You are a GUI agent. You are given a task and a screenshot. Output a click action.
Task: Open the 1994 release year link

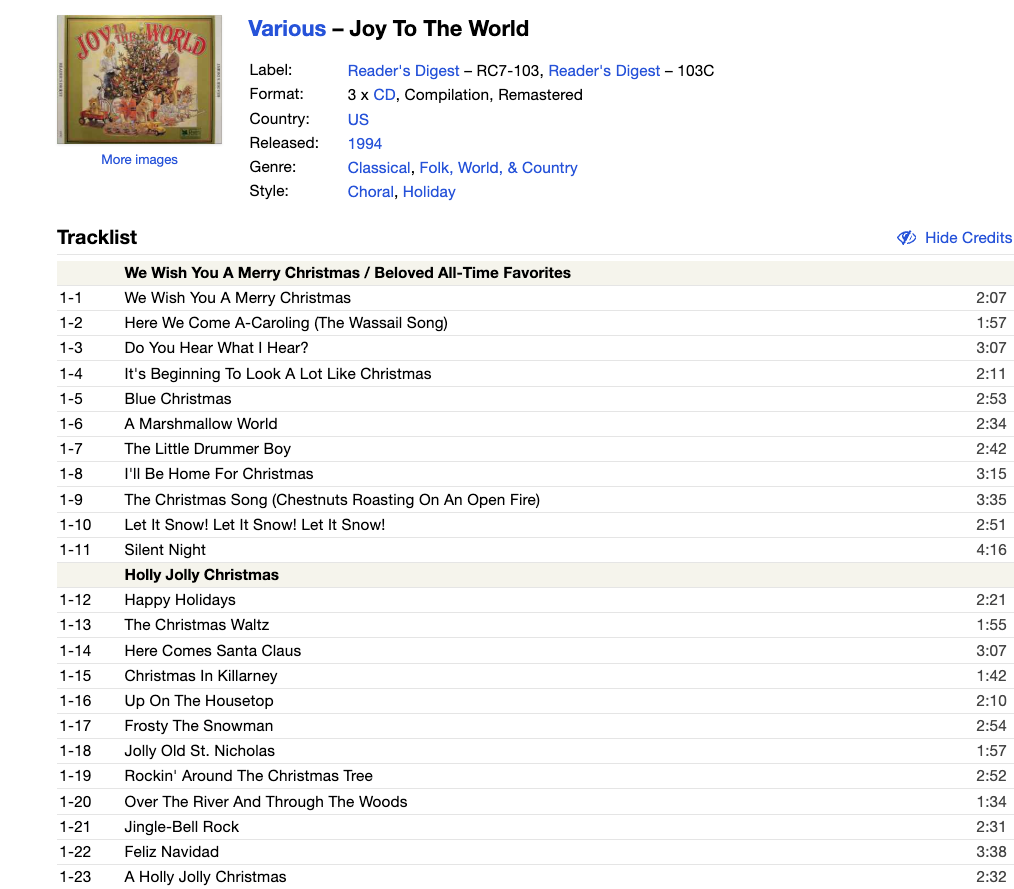365,144
